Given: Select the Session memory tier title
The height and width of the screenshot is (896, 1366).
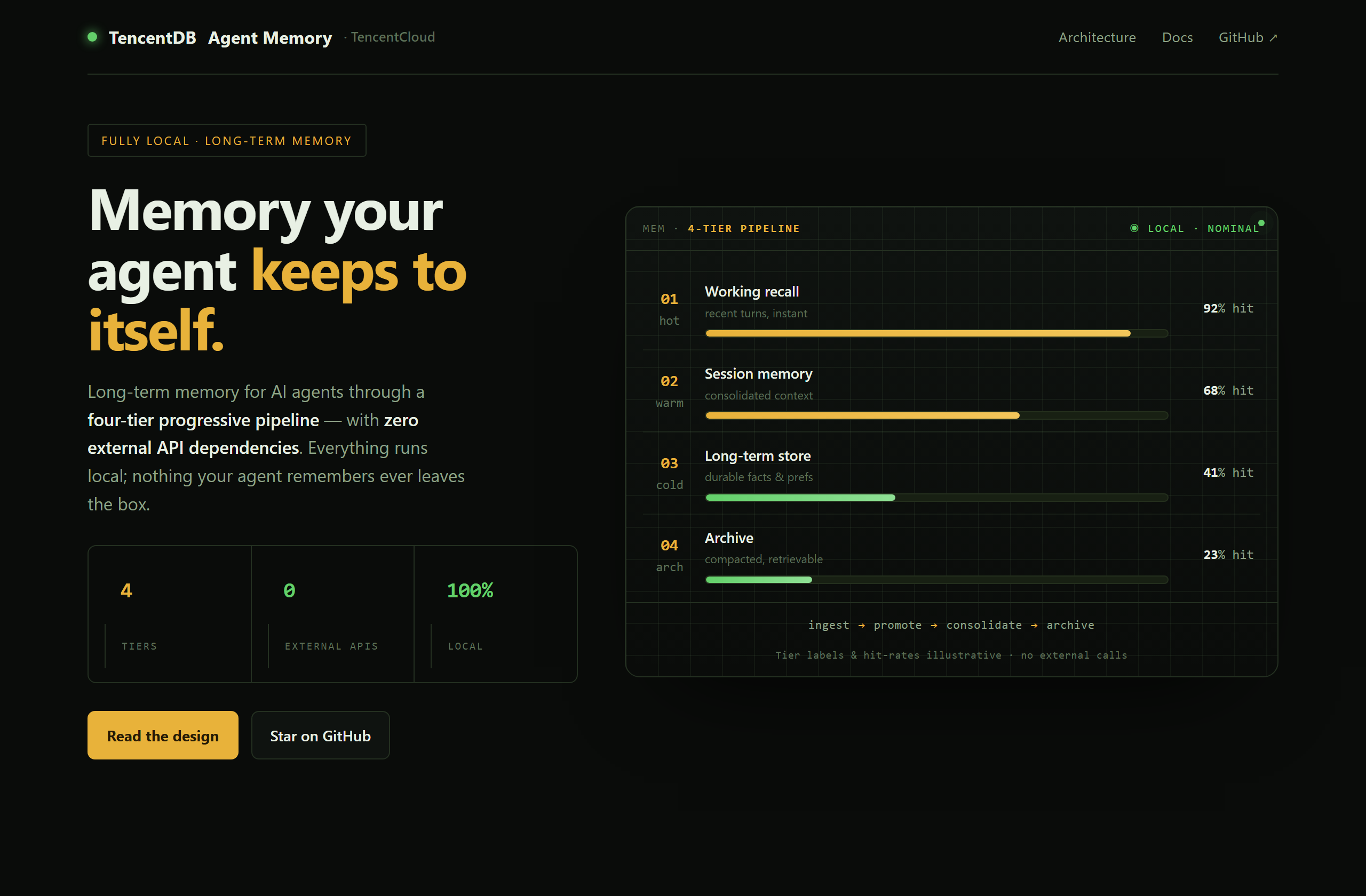Looking at the screenshot, I should tap(758, 373).
